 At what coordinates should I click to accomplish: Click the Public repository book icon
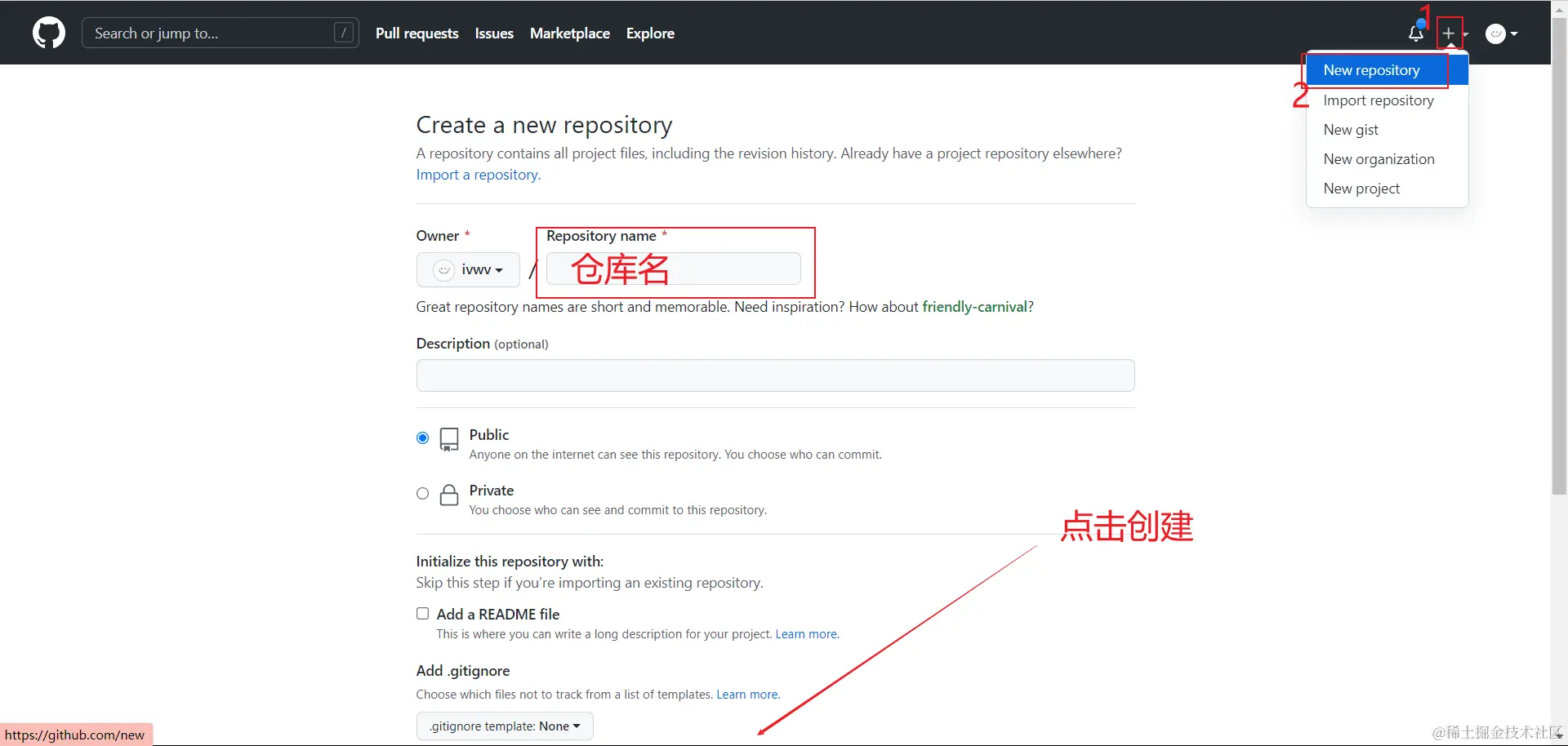click(x=449, y=440)
